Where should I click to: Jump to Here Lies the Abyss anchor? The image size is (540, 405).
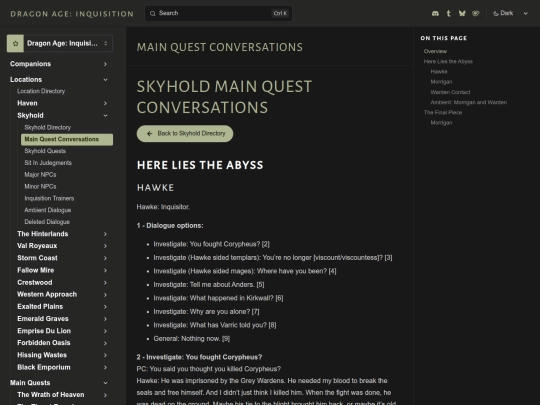coord(448,62)
